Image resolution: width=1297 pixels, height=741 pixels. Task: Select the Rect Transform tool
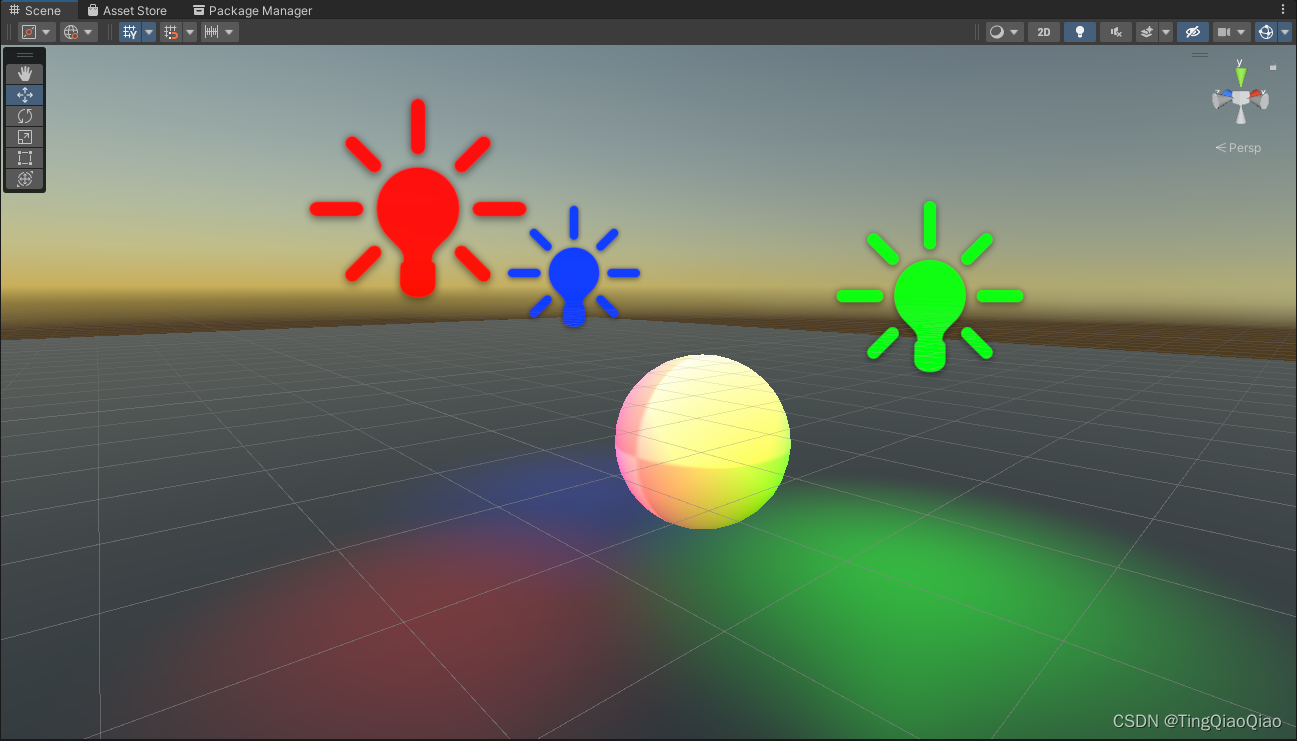(x=24, y=158)
